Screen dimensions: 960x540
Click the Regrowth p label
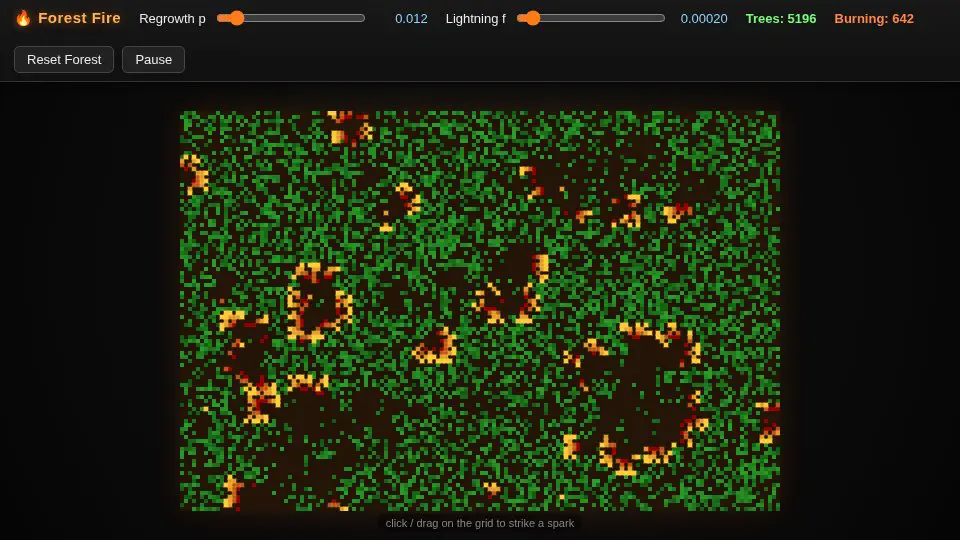[172, 19]
